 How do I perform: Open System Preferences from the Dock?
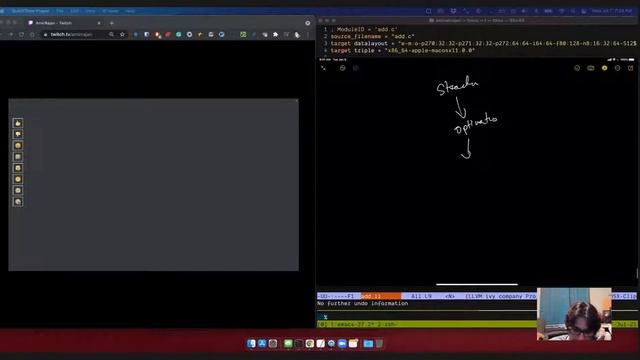pyautogui.click(x=273, y=344)
